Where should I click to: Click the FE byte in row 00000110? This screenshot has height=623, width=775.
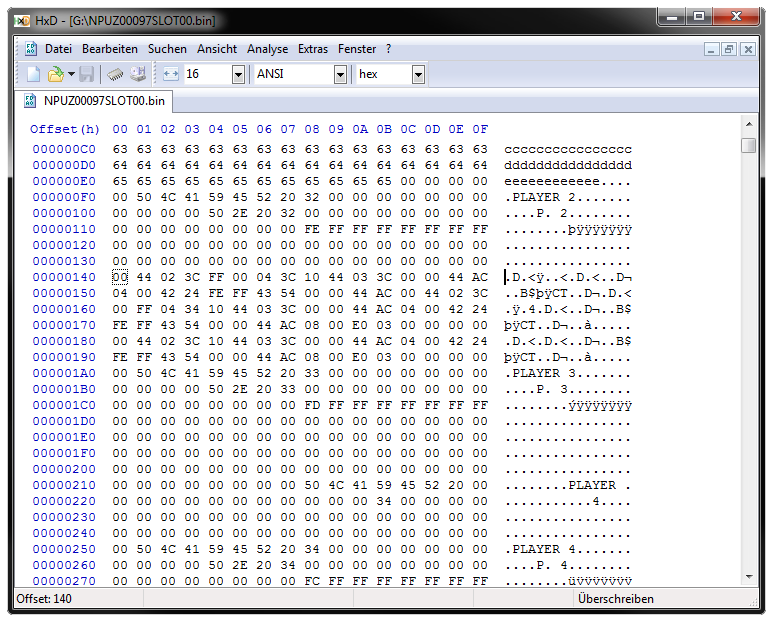(312, 229)
